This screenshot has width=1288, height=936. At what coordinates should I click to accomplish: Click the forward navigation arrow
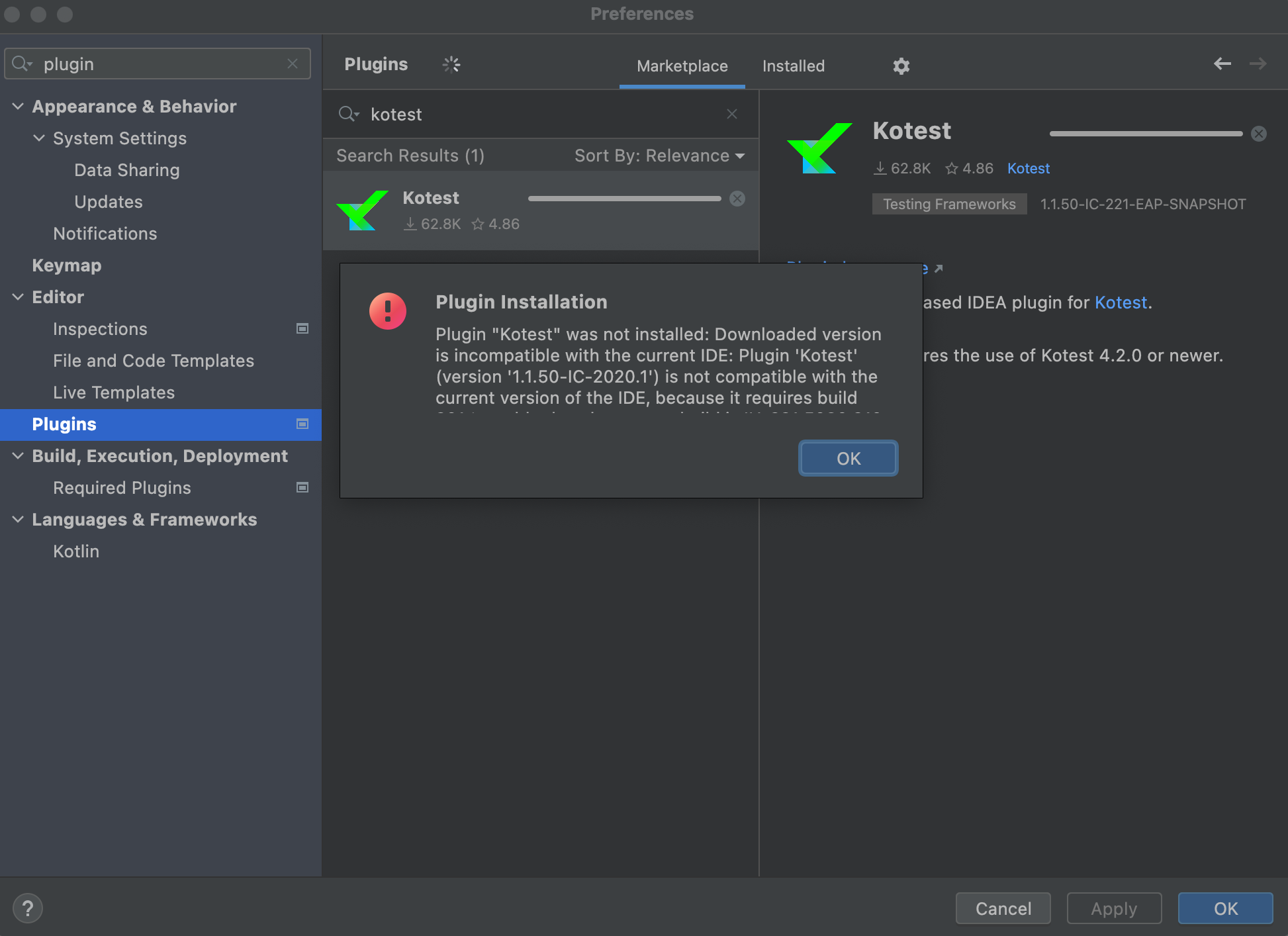(x=1258, y=64)
